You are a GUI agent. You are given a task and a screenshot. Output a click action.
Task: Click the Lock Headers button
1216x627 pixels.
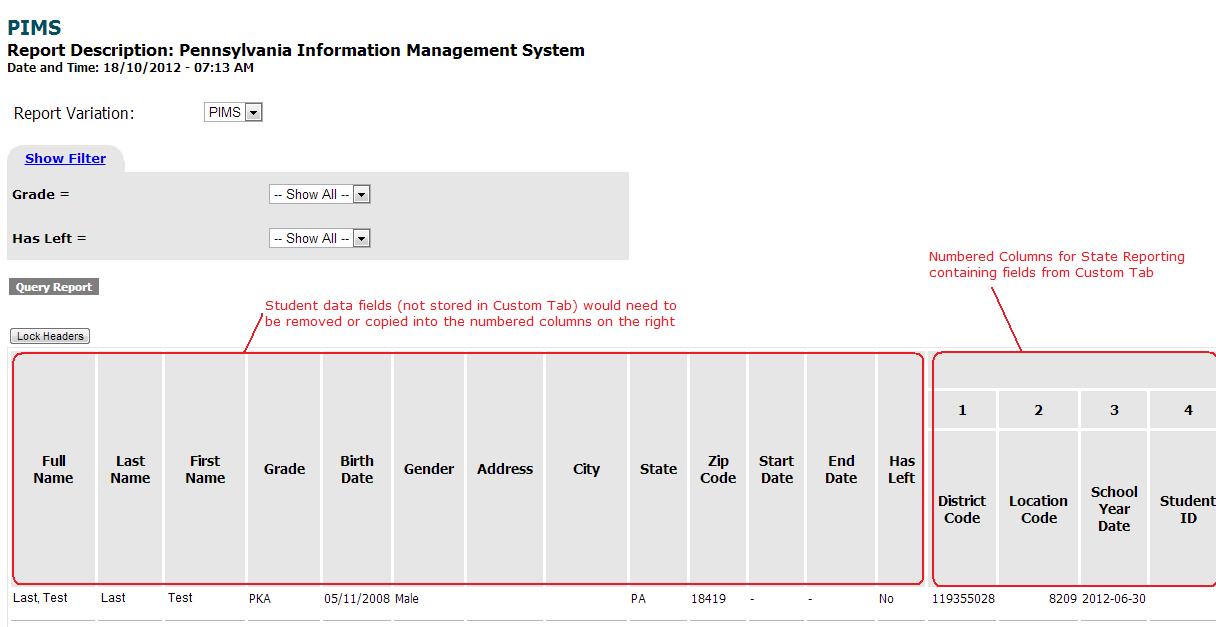point(50,336)
